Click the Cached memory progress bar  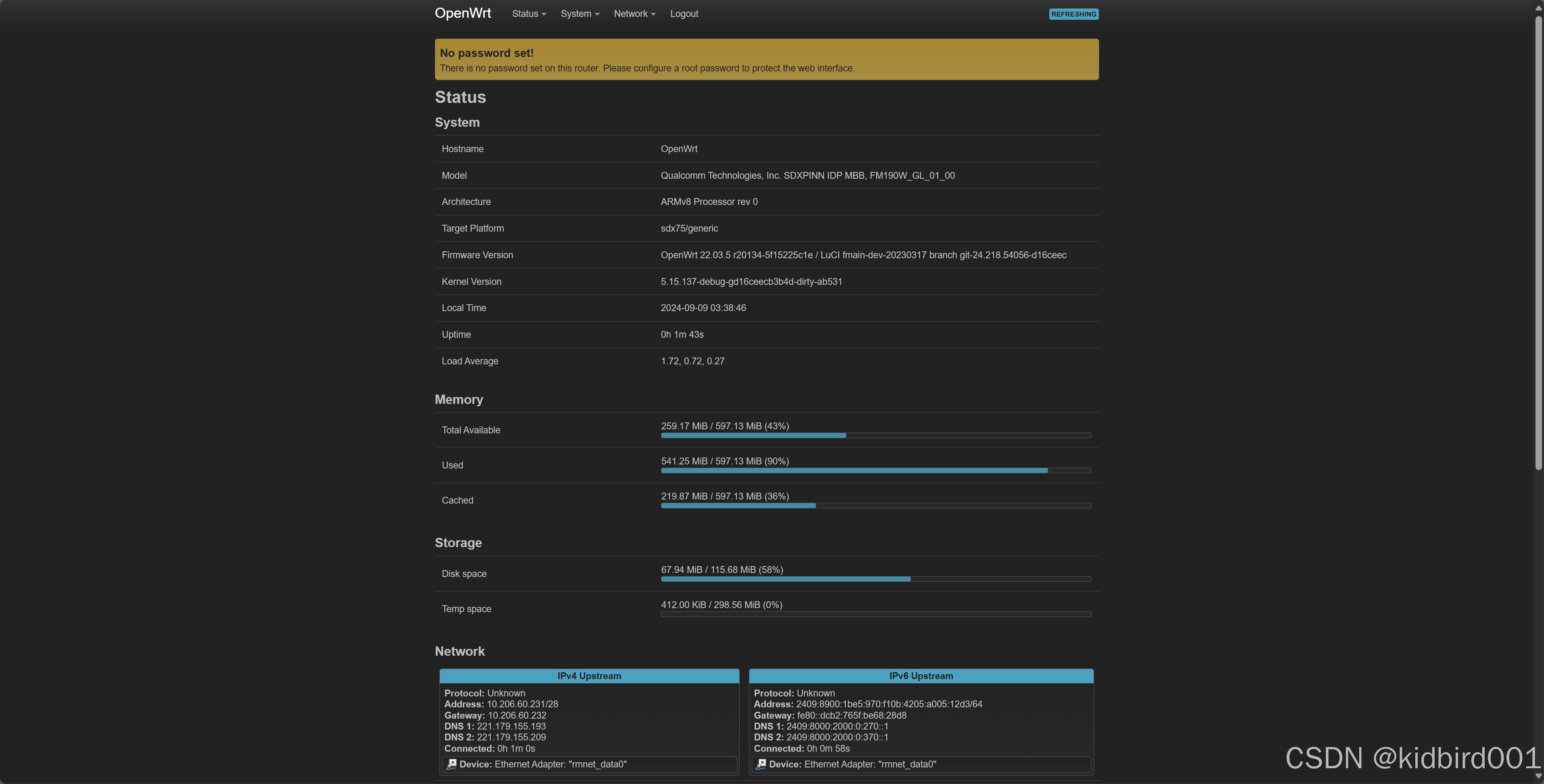point(875,505)
